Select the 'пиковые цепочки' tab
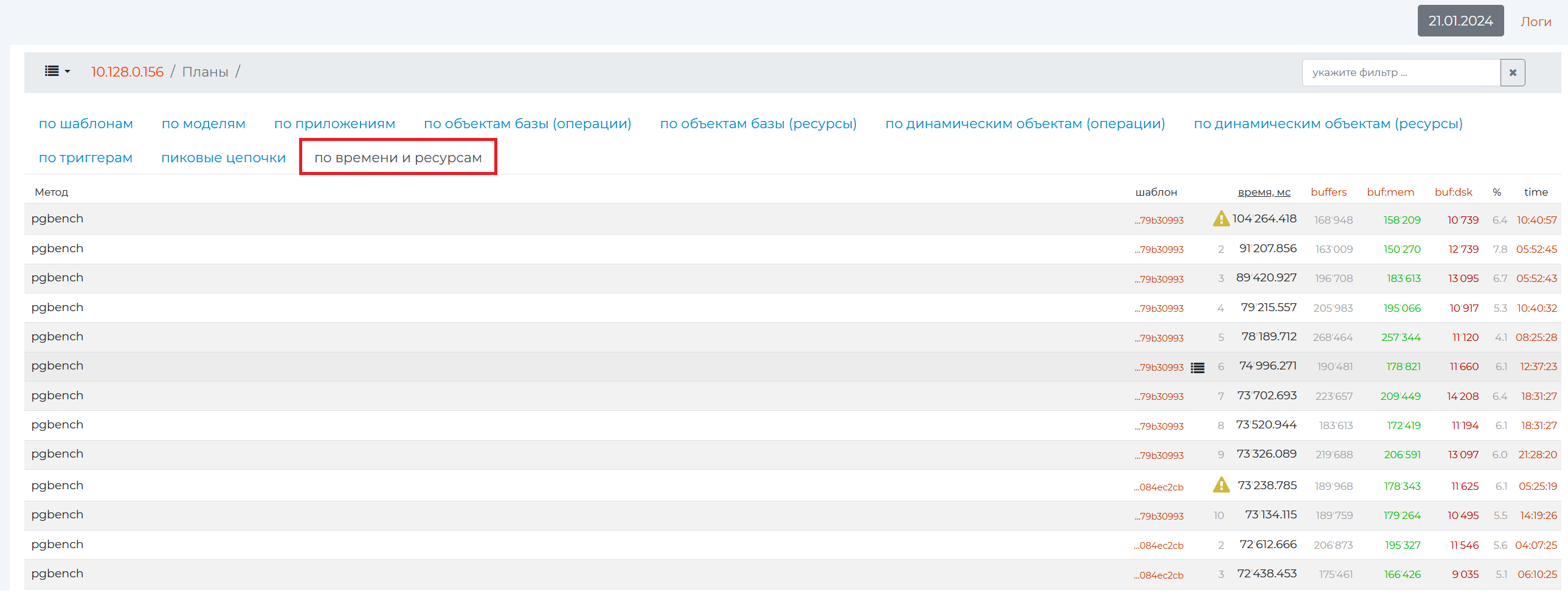This screenshot has width=1568, height=598. (223, 158)
